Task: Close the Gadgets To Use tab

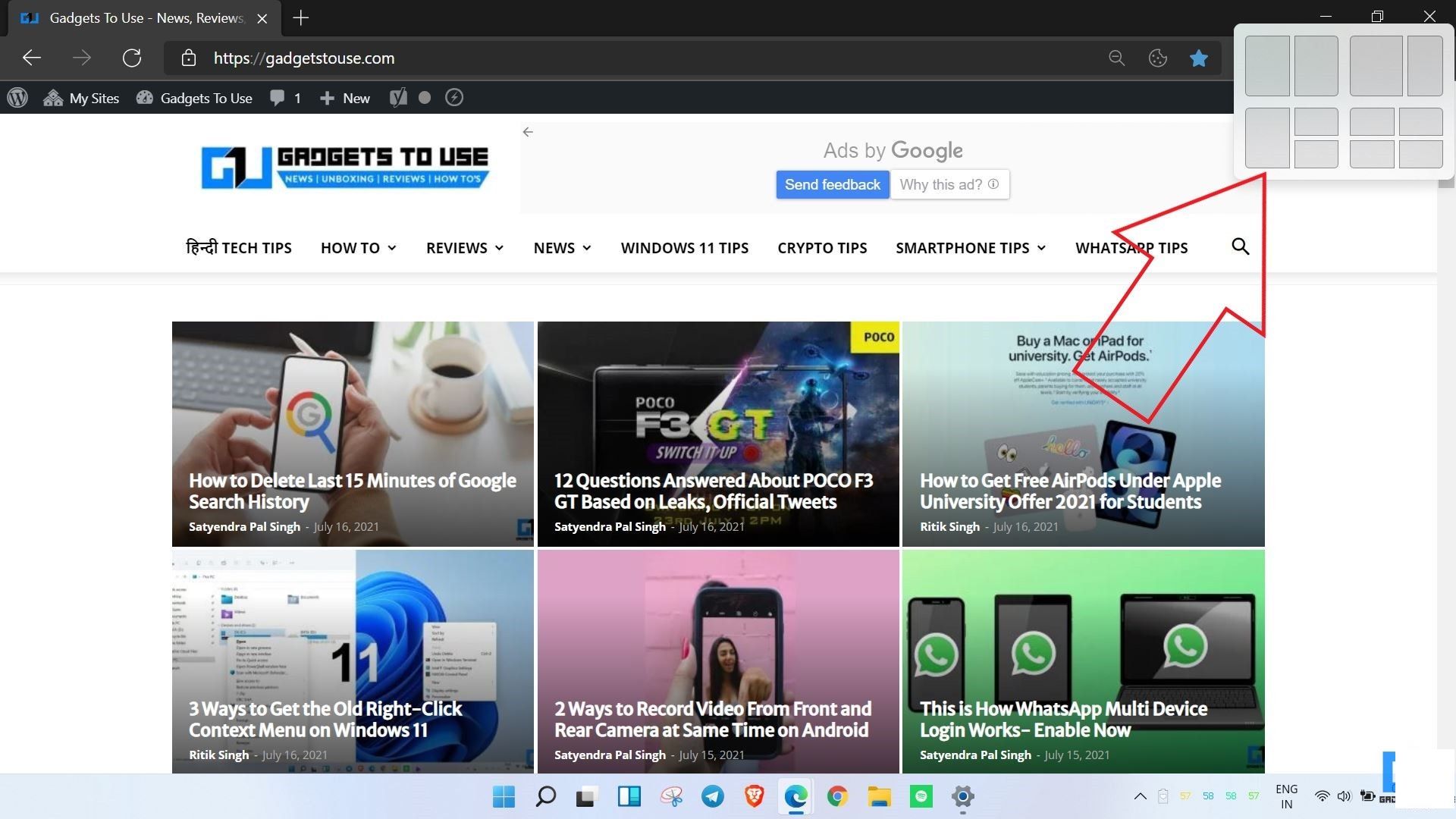Action: click(262, 18)
